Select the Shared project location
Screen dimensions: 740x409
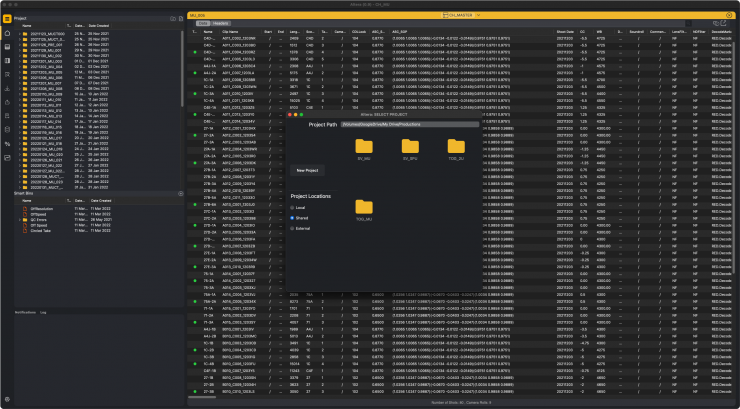point(293,217)
